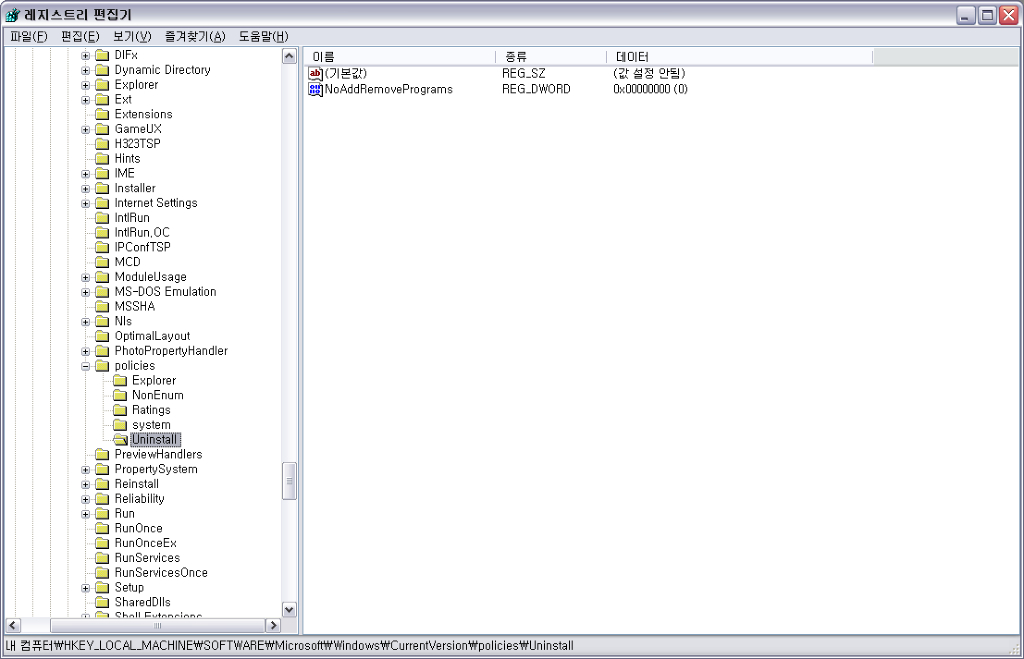The image size is (1024, 659).
Task: Expand the Internet Settings node
Action: pos(86,204)
